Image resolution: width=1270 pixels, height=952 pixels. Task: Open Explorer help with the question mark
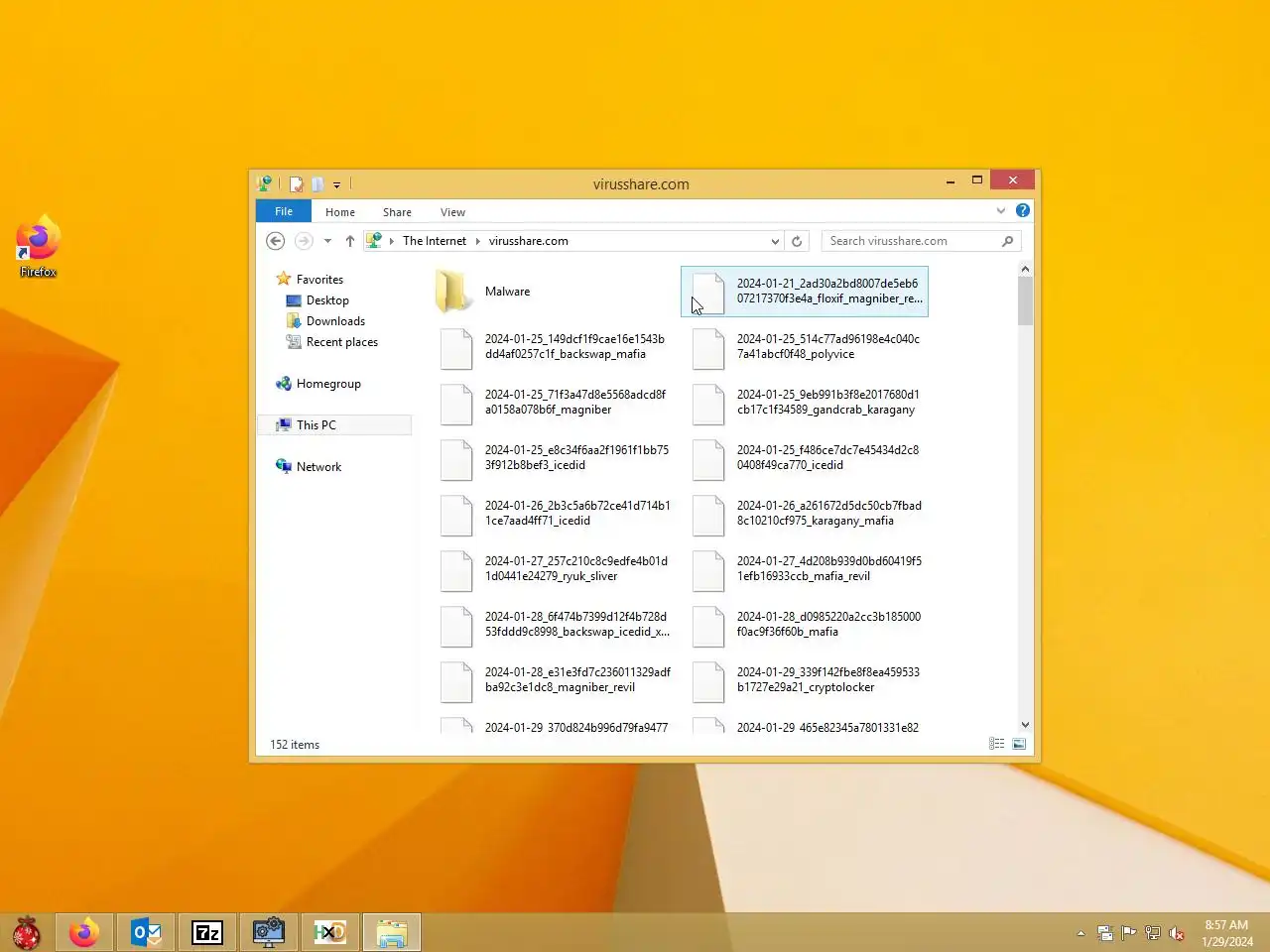[1023, 210]
